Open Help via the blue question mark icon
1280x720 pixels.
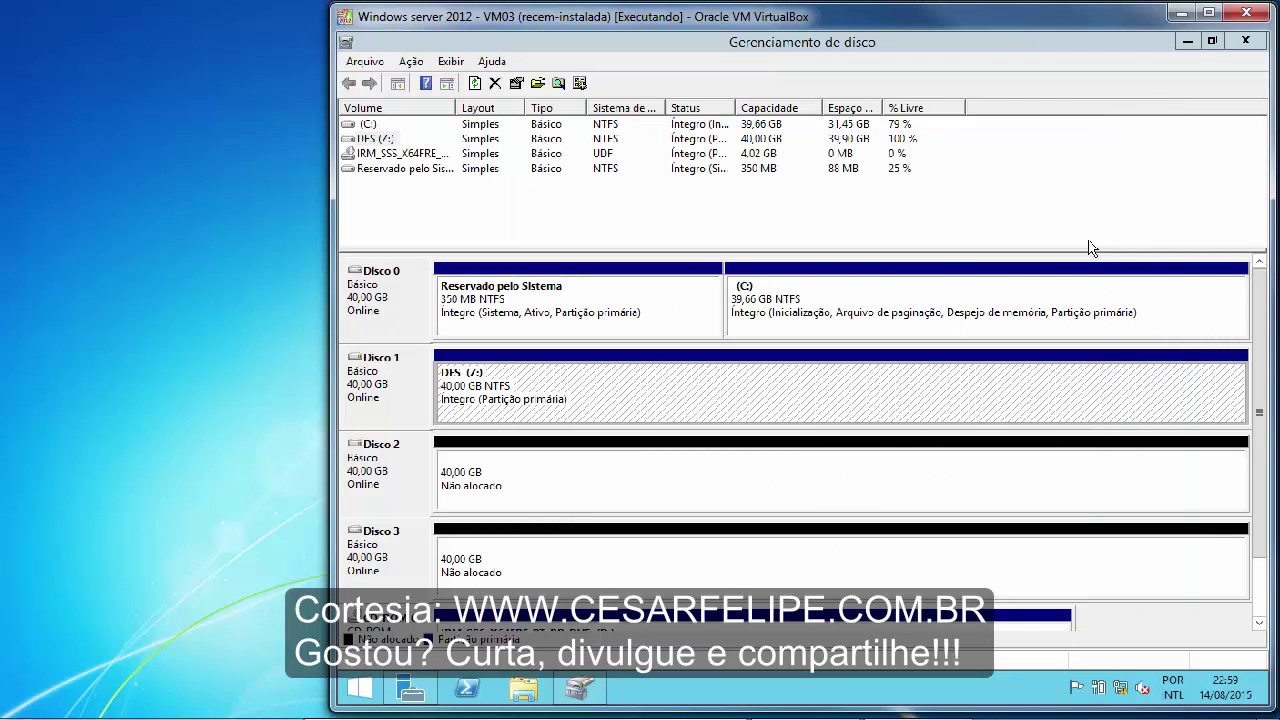(426, 84)
